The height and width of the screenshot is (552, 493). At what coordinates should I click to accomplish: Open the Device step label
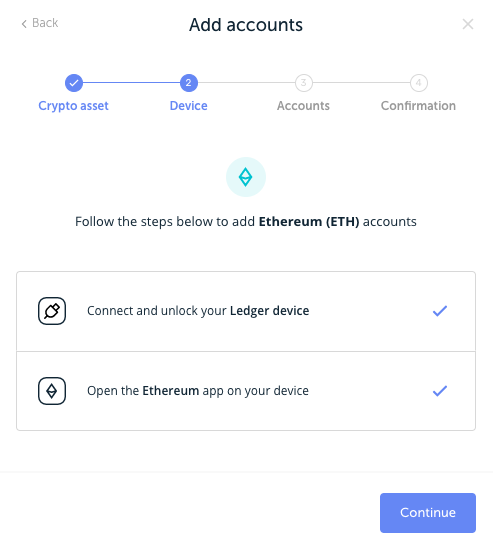(x=189, y=106)
